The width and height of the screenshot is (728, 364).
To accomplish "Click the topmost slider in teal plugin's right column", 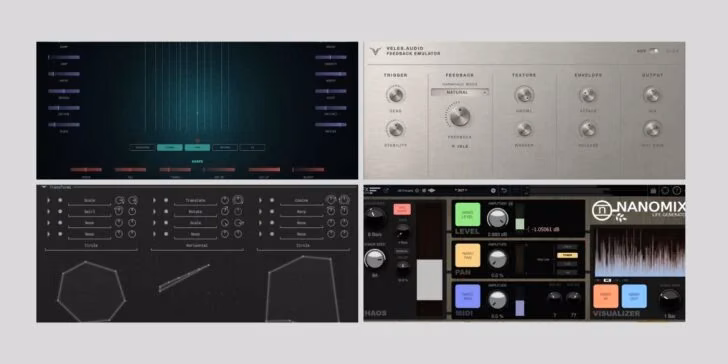I will coord(331,57).
